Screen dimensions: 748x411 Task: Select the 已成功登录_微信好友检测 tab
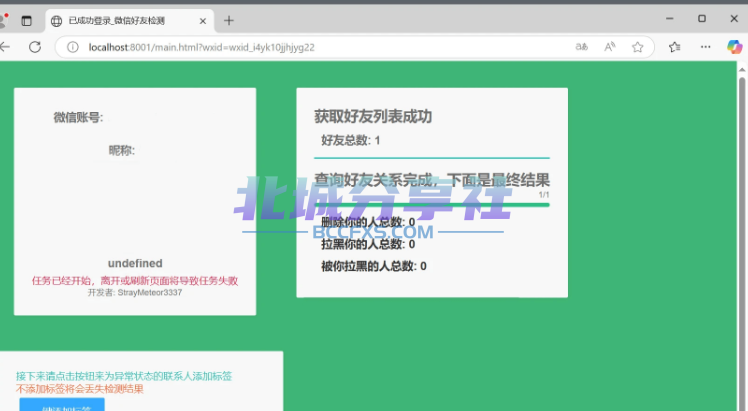[129, 21]
